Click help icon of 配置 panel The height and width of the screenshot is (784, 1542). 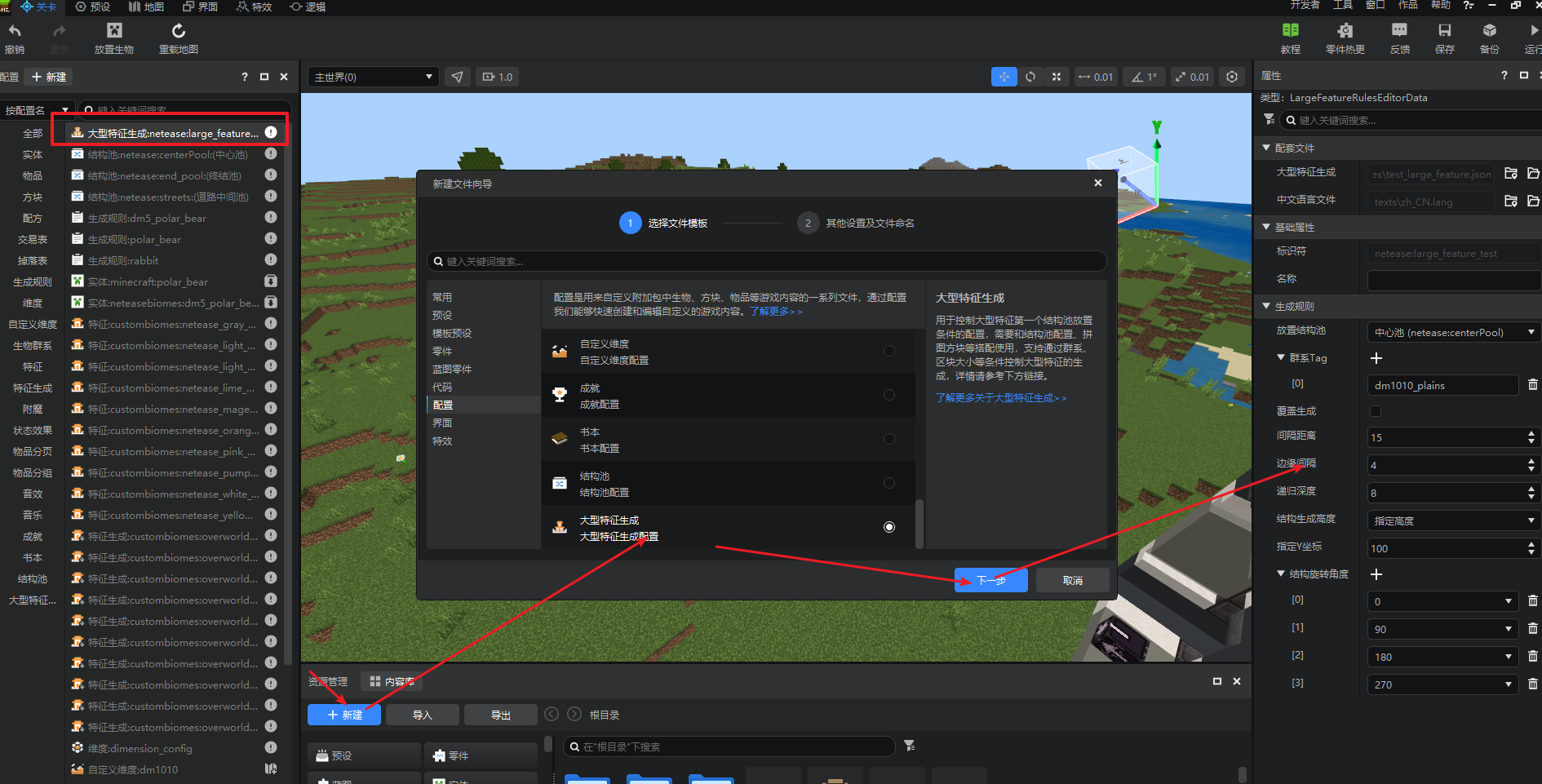[x=245, y=77]
